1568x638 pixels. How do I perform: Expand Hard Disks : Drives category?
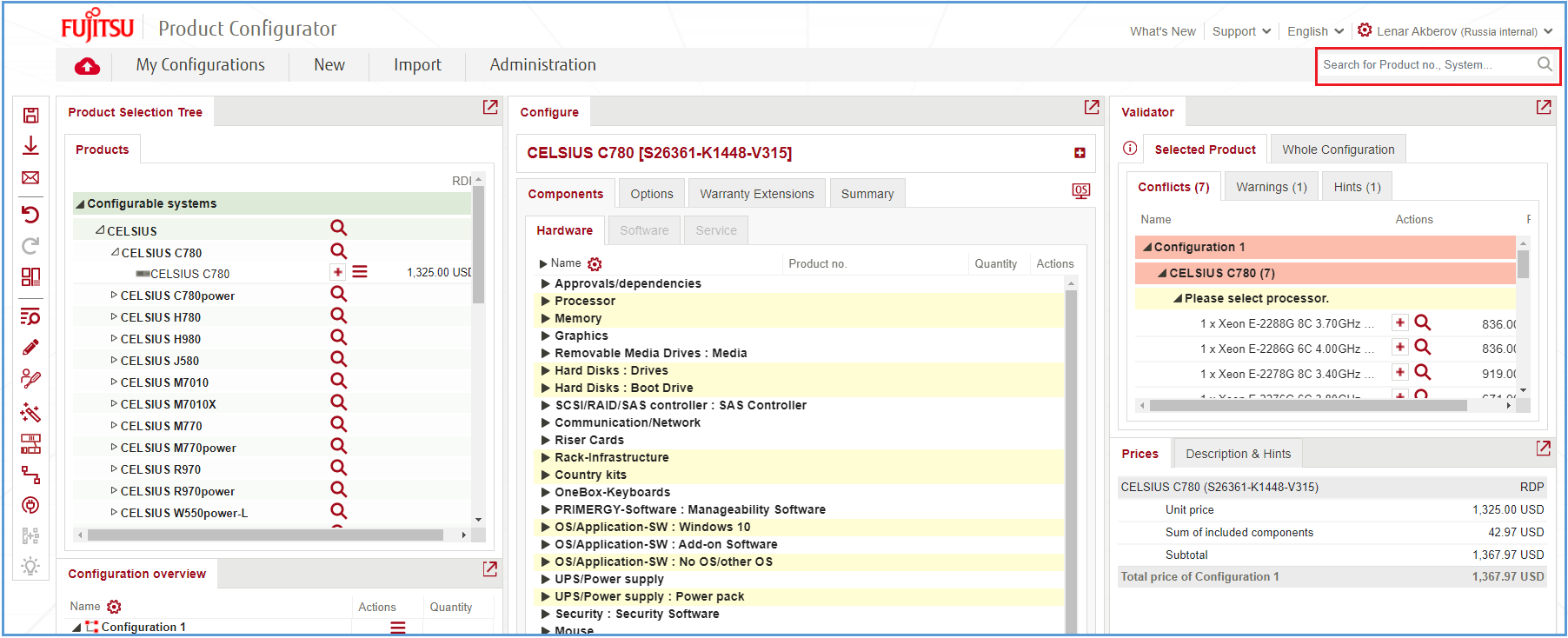click(546, 370)
